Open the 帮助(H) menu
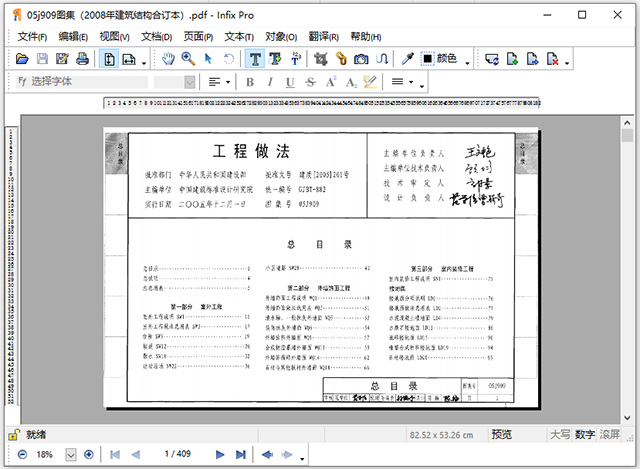The image size is (640, 469). click(366, 37)
